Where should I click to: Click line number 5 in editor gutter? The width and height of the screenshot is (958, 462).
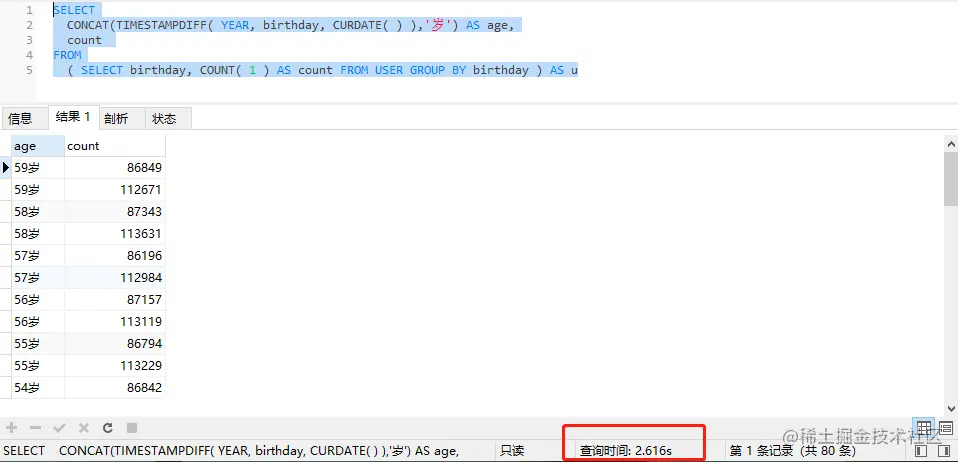click(x=29, y=70)
